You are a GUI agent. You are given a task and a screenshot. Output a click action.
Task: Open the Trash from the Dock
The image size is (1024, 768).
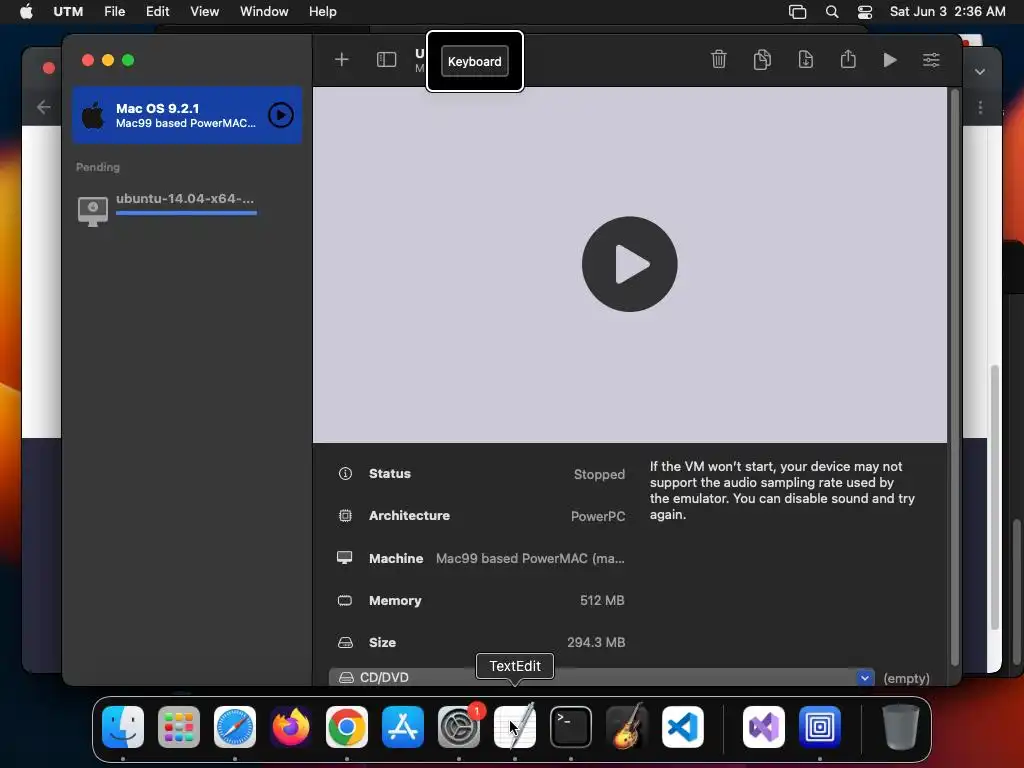[901, 727]
